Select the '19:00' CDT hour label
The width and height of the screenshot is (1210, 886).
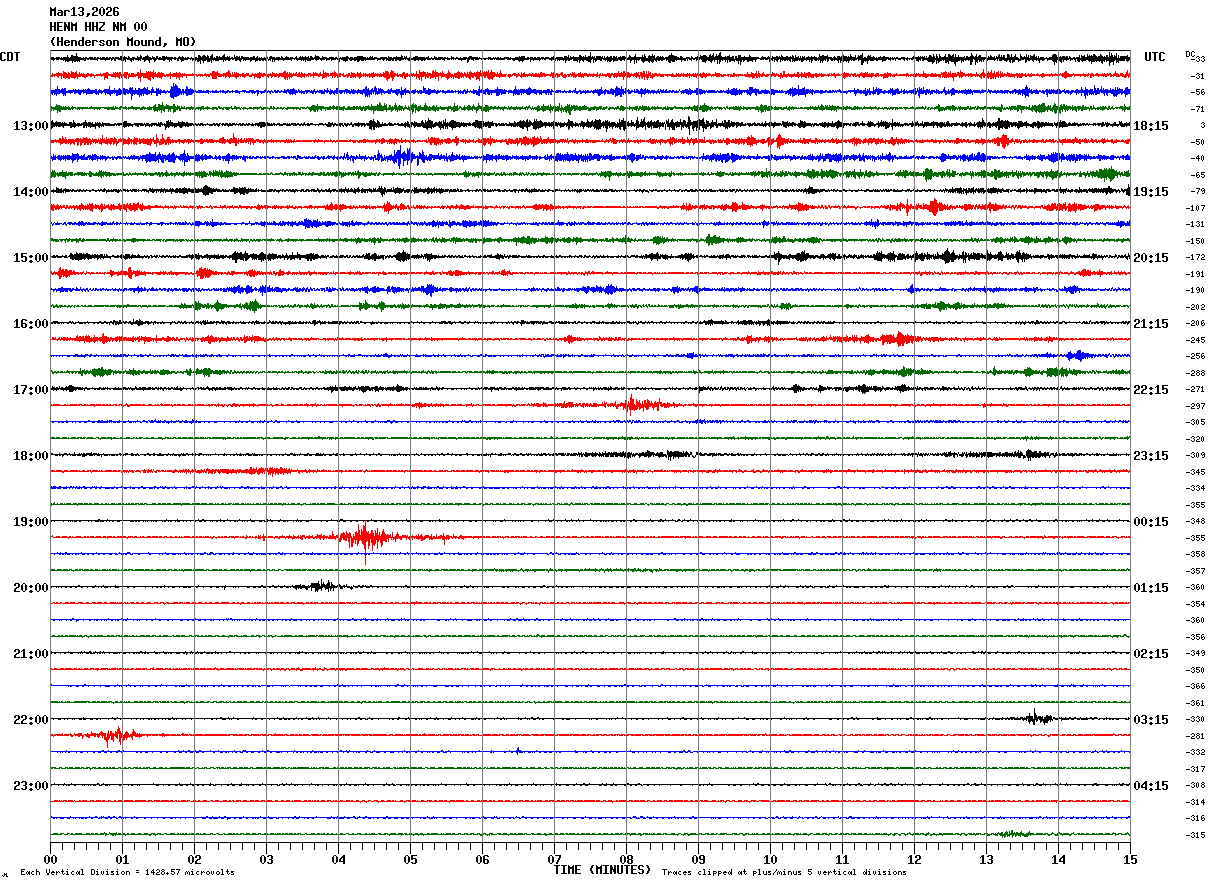point(30,522)
